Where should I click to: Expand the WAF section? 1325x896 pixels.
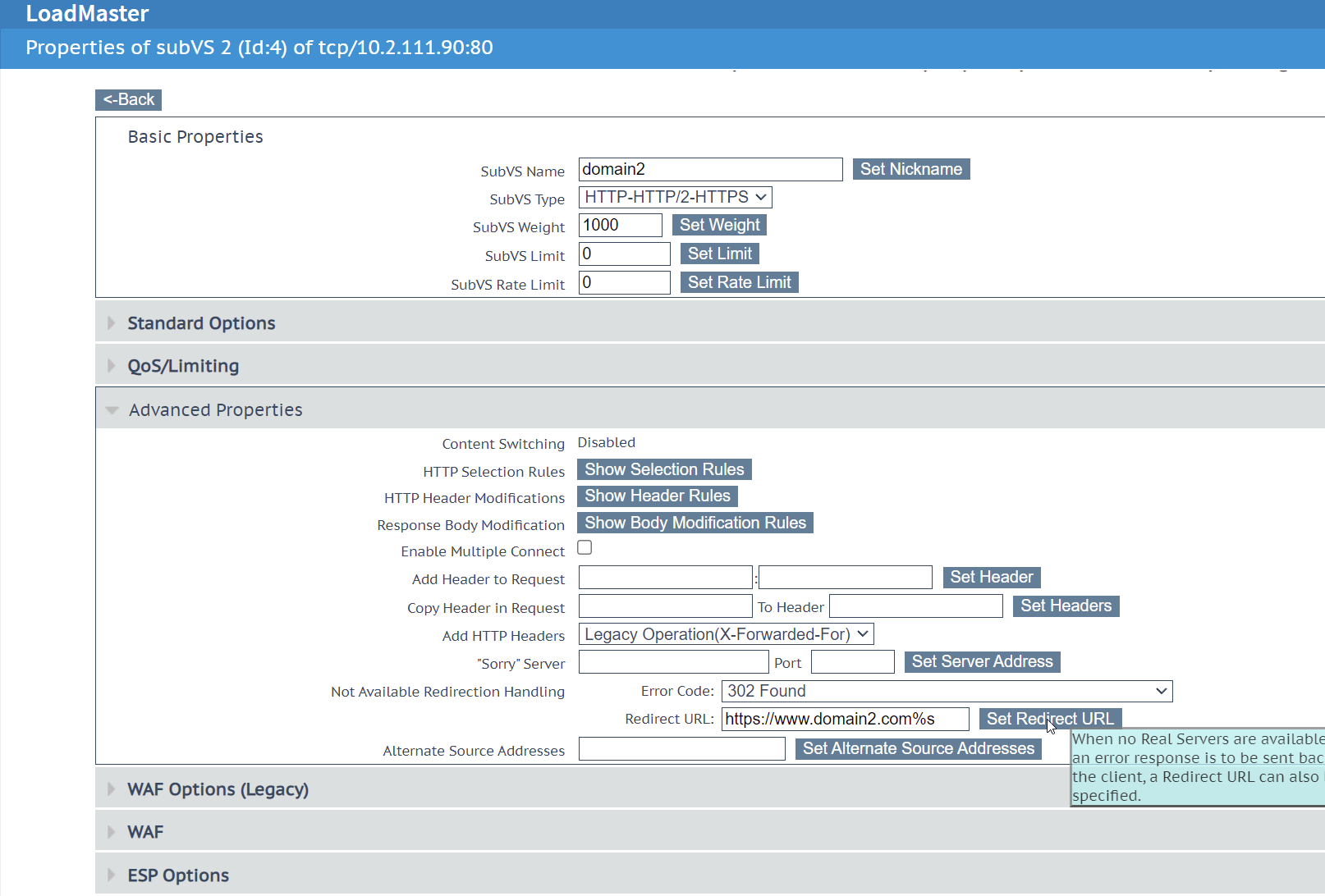710,832
